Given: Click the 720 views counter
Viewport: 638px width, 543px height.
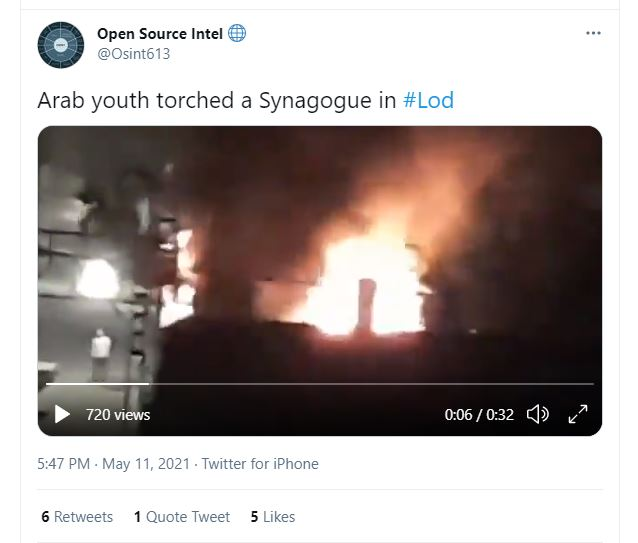Looking at the screenshot, I should pyautogui.click(x=118, y=415).
